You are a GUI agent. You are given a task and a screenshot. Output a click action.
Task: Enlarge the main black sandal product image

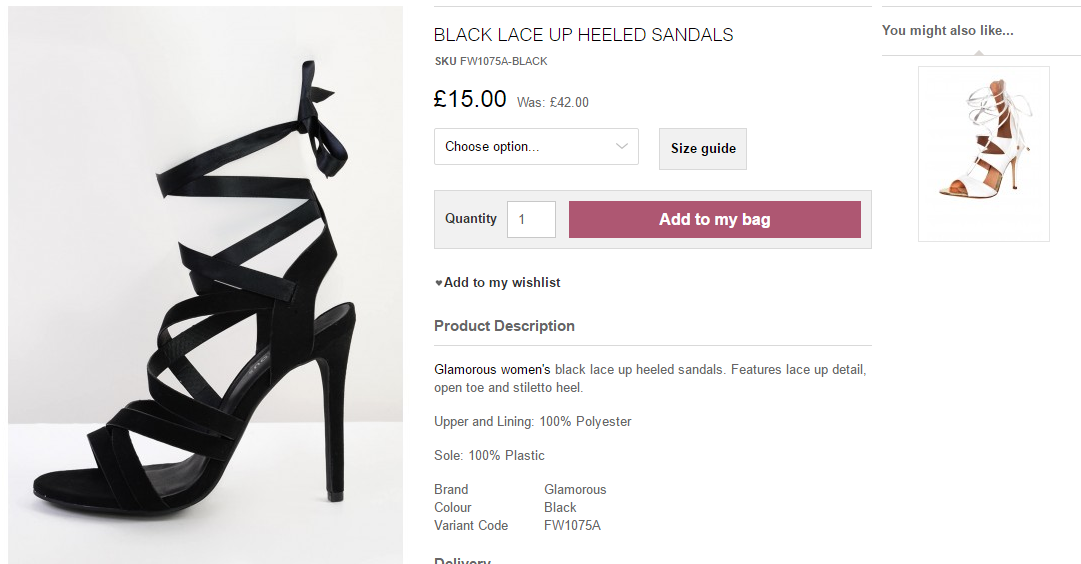coord(205,285)
